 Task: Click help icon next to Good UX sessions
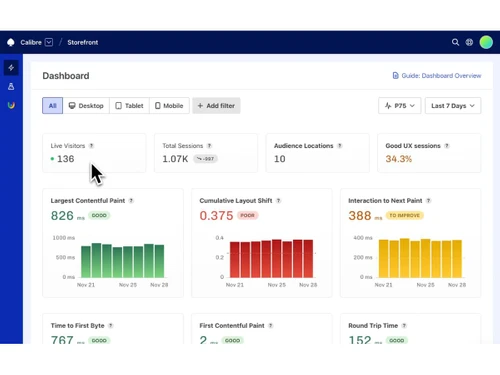447,146
